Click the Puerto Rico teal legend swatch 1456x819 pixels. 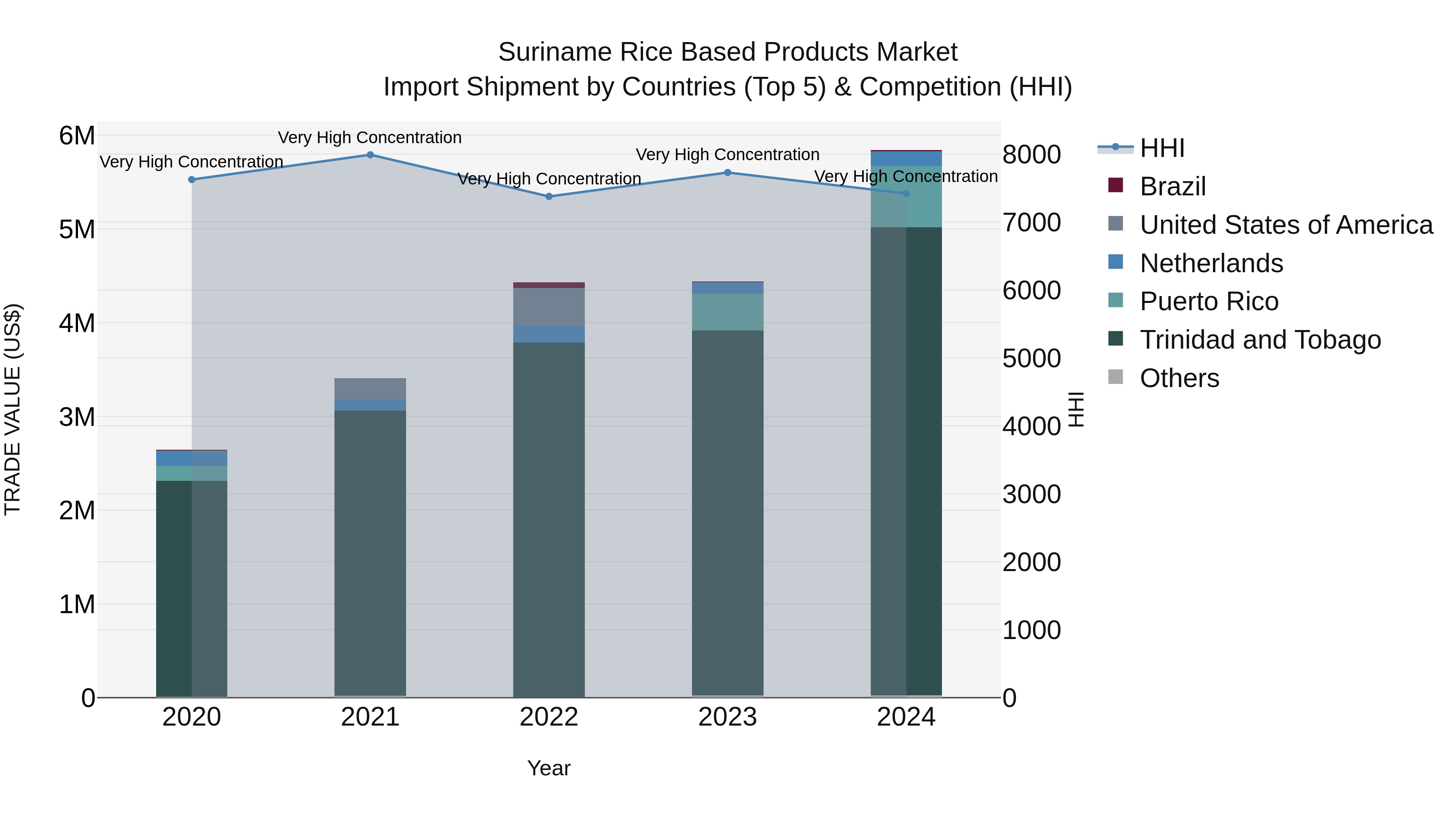(x=1116, y=300)
